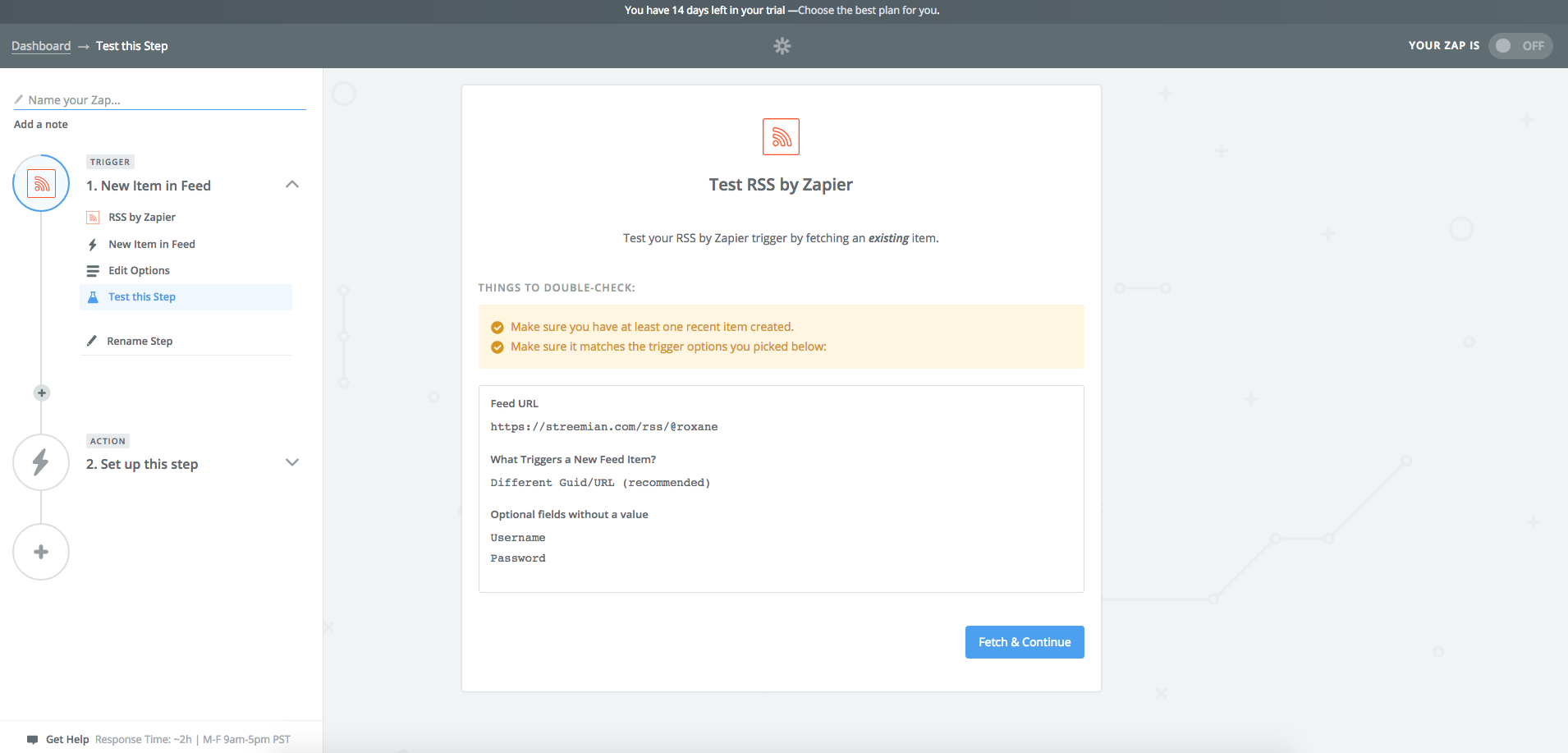Click chat bubble icon beside Get Help
The height and width of the screenshot is (753, 1568).
(x=32, y=739)
